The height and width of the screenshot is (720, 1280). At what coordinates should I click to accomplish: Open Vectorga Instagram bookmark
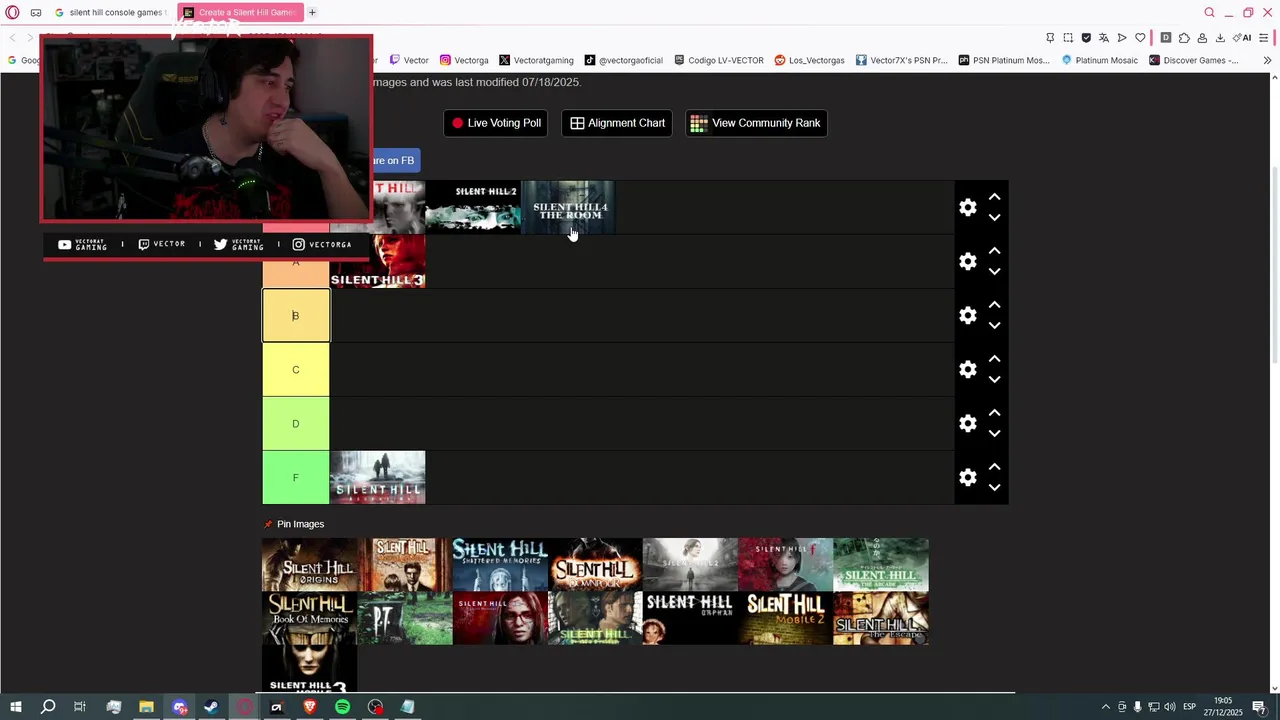click(464, 60)
